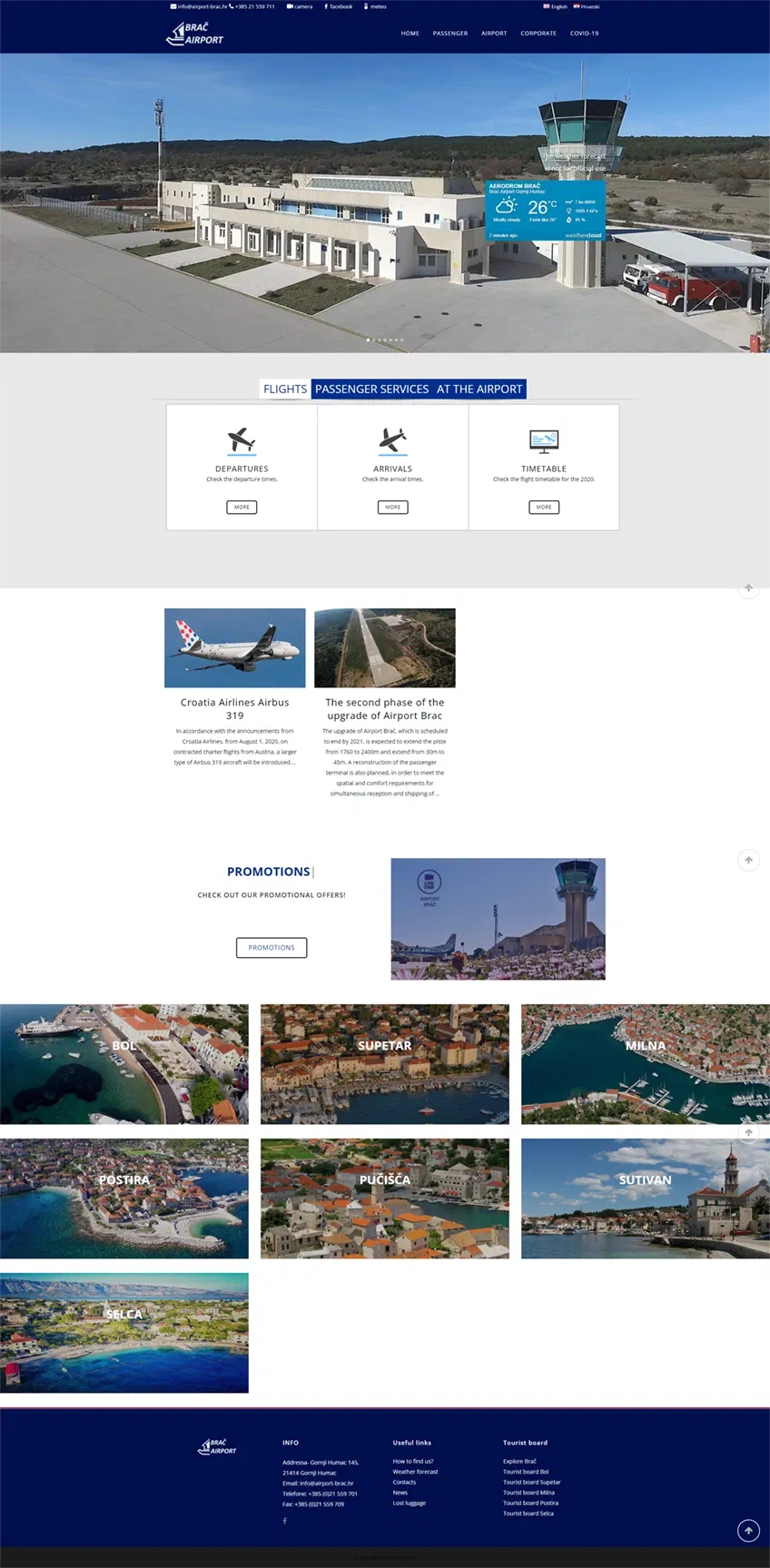Click the promotions control tower image
The height and width of the screenshot is (1568, 770).
[x=498, y=919]
